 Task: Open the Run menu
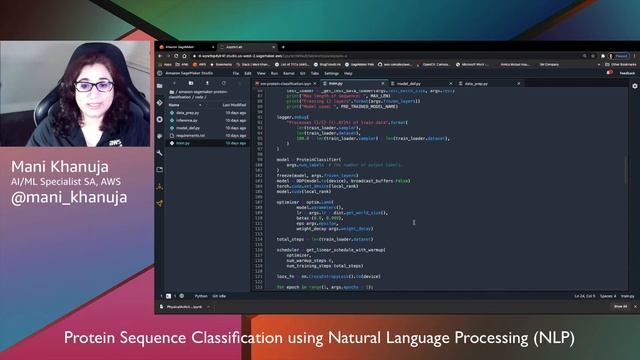click(274, 73)
